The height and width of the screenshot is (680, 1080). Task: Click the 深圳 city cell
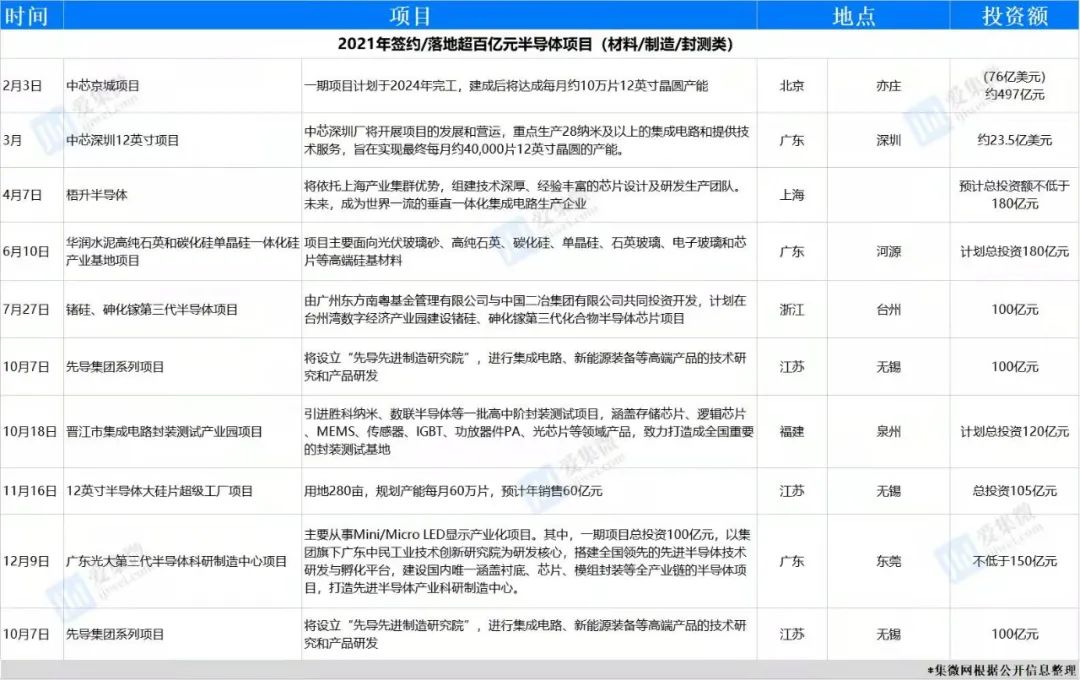[889, 140]
